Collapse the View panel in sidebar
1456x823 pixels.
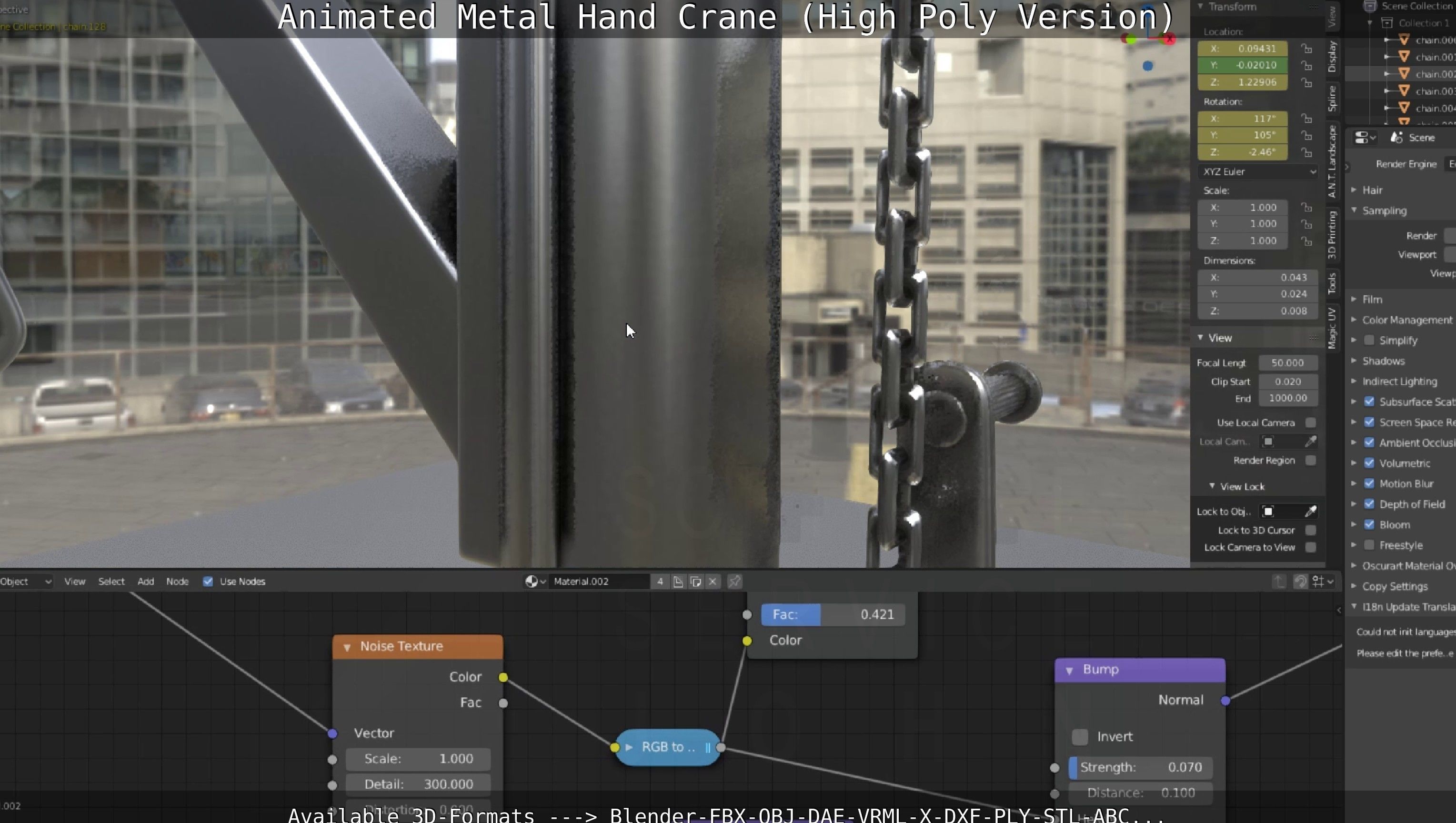click(1200, 338)
